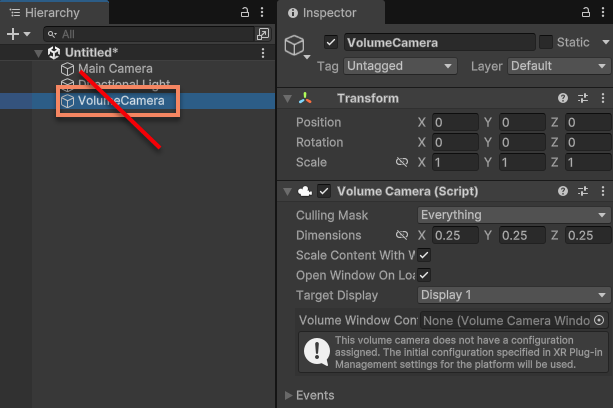Toggle the Scale constrained proportions link icon
Screen dimensions: 613x408
pyautogui.click(x=402, y=162)
